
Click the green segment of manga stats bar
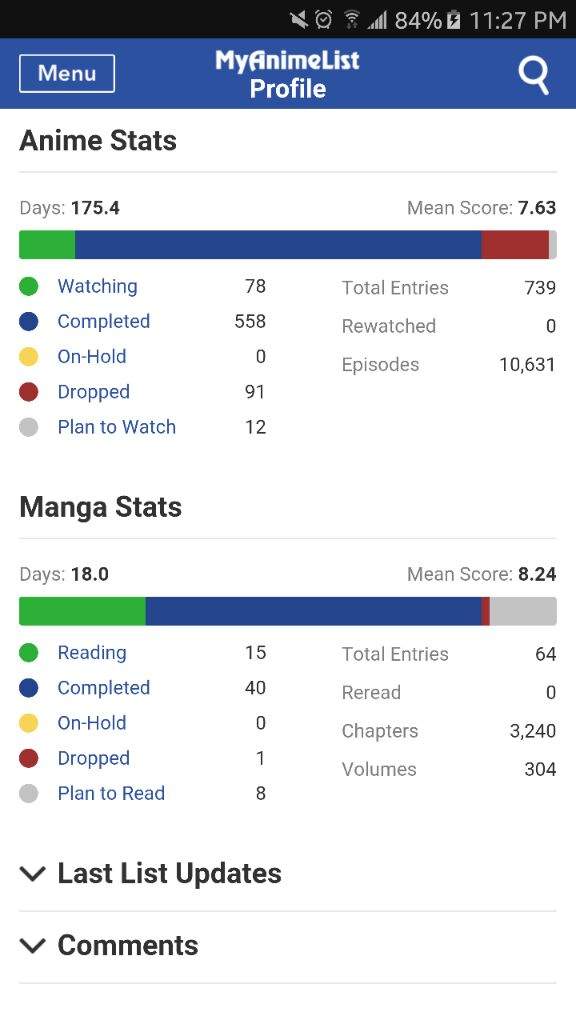[82, 611]
